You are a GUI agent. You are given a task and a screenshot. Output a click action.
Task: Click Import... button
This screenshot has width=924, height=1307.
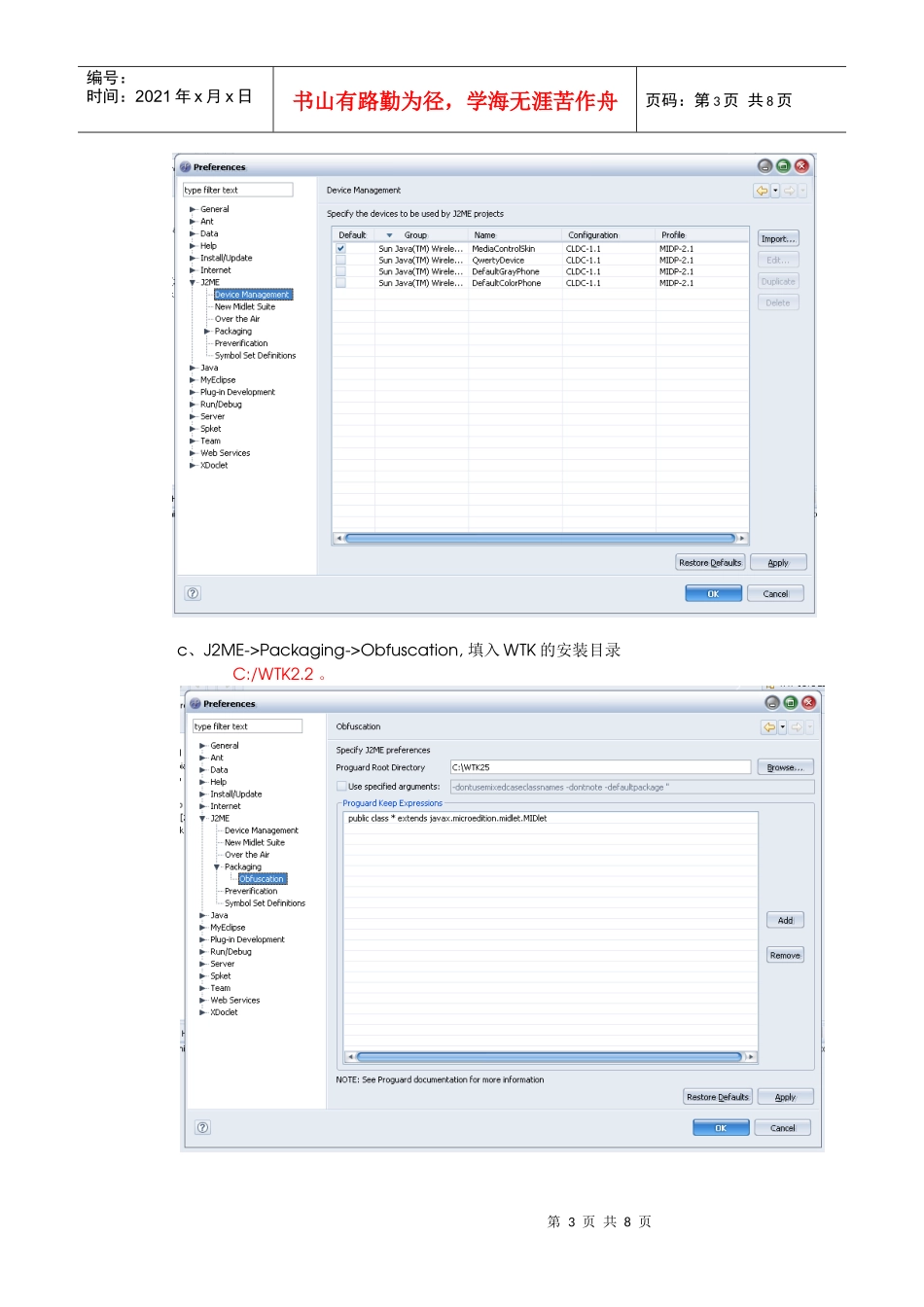point(778,239)
